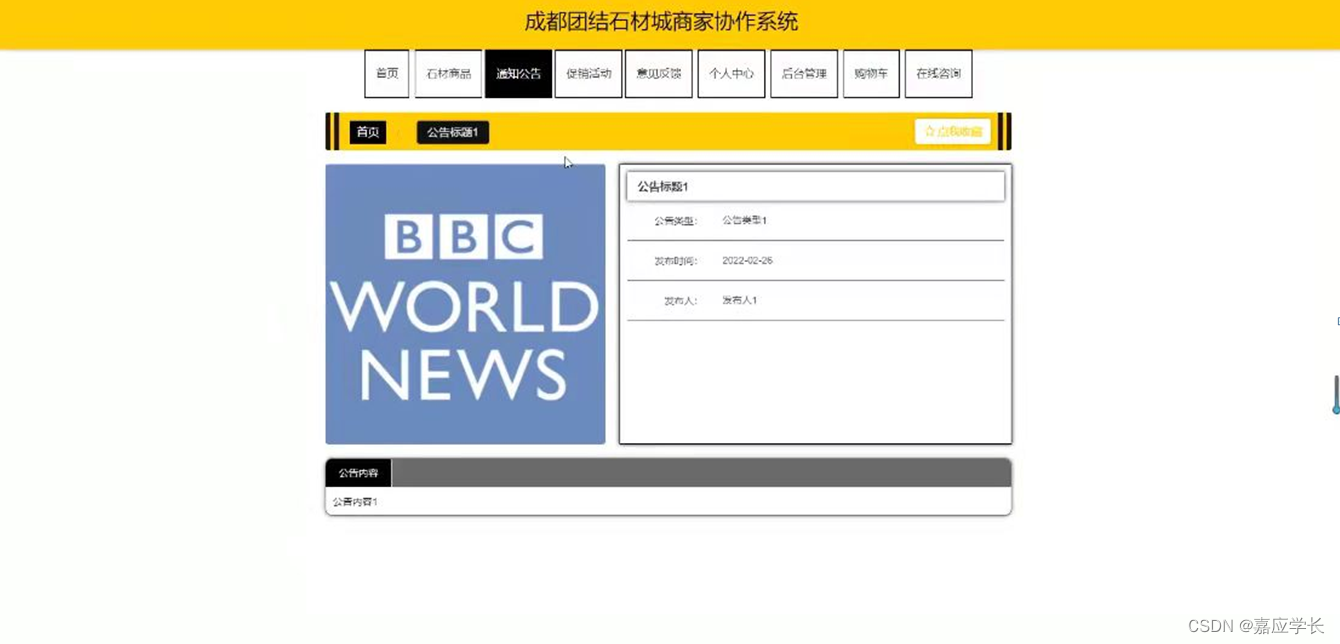Click the 公告内容1 body text
Viewport: 1340px width, 644px height.
[355, 502]
